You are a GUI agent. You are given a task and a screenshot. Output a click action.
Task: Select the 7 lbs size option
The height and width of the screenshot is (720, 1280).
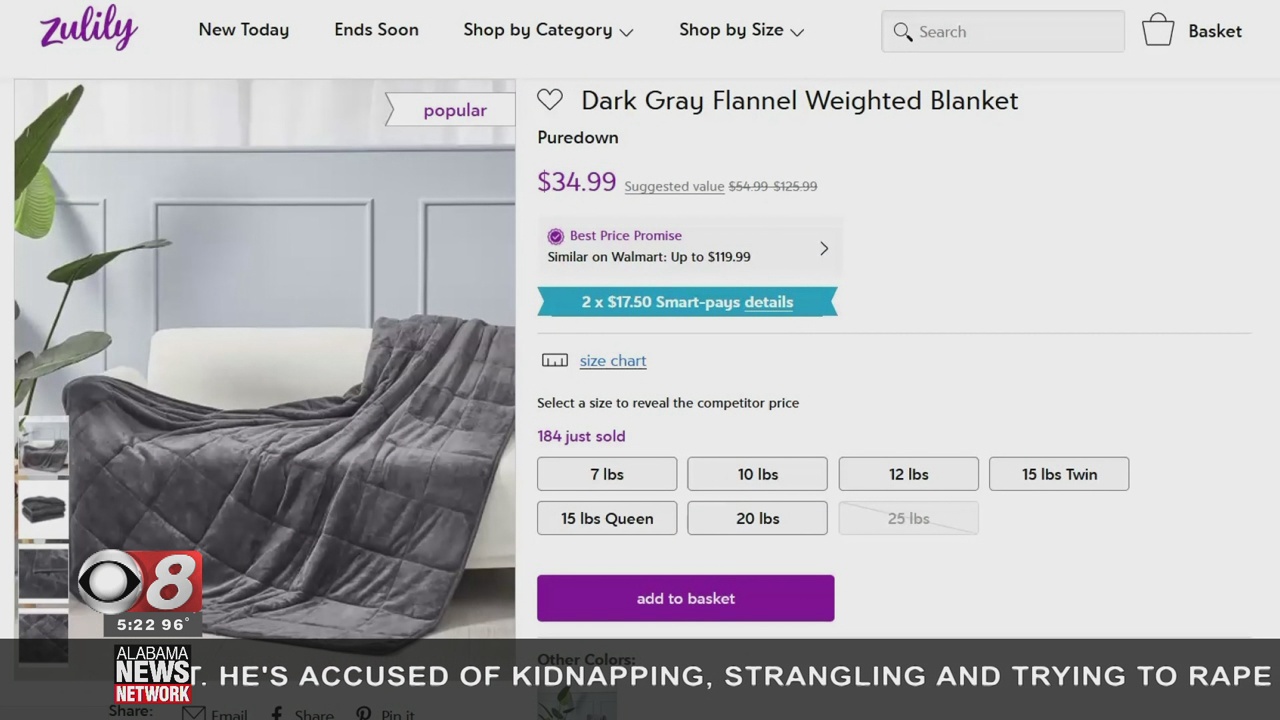[607, 474]
